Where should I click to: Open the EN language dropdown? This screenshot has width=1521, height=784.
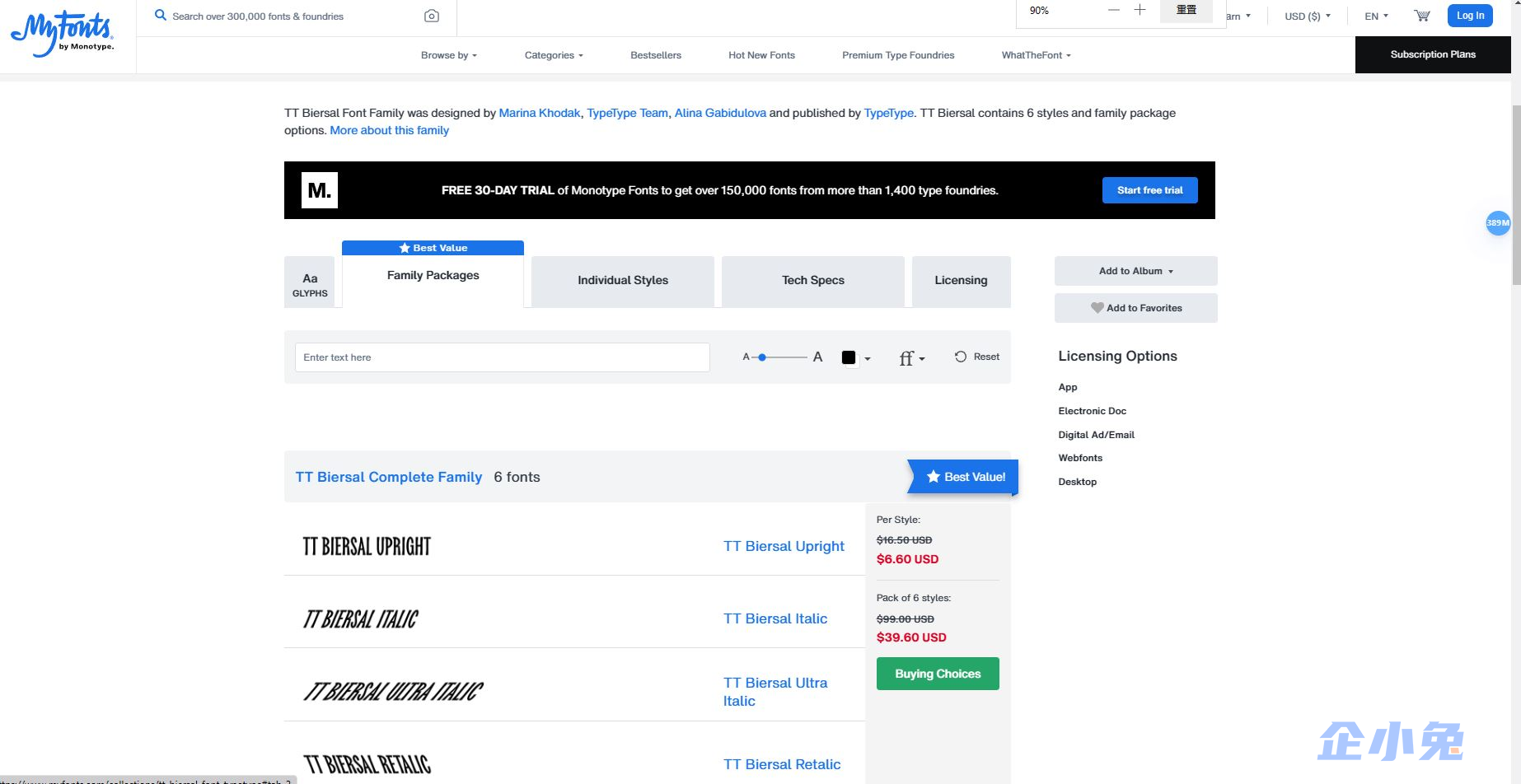click(x=1376, y=16)
